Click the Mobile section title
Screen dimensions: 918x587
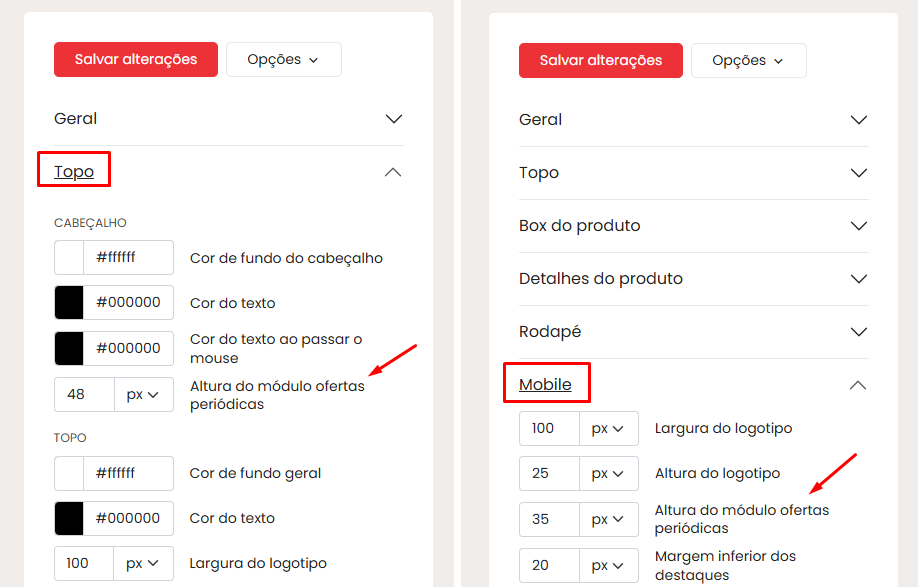pos(545,385)
